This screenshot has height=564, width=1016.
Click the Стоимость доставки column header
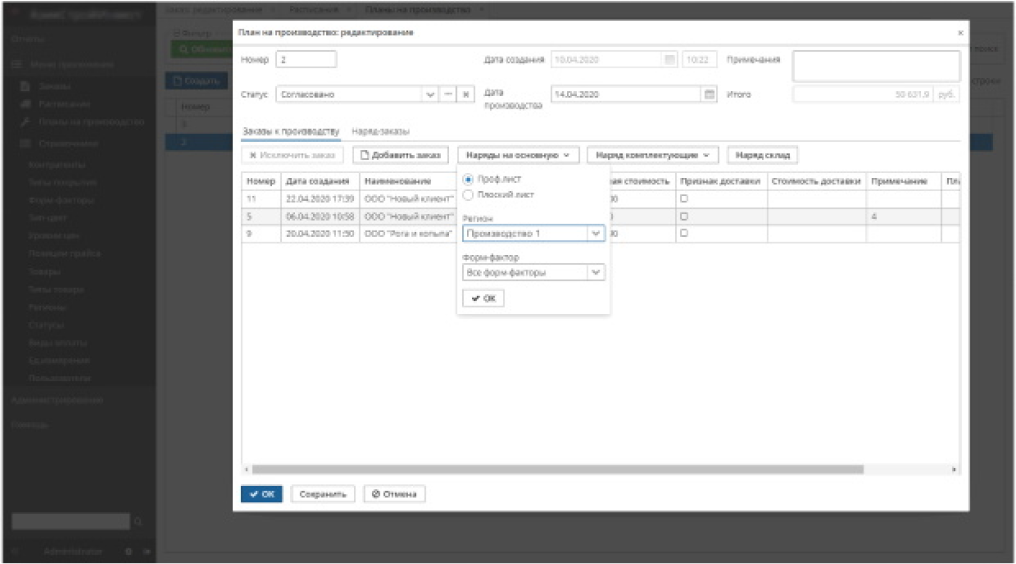click(816, 181)
